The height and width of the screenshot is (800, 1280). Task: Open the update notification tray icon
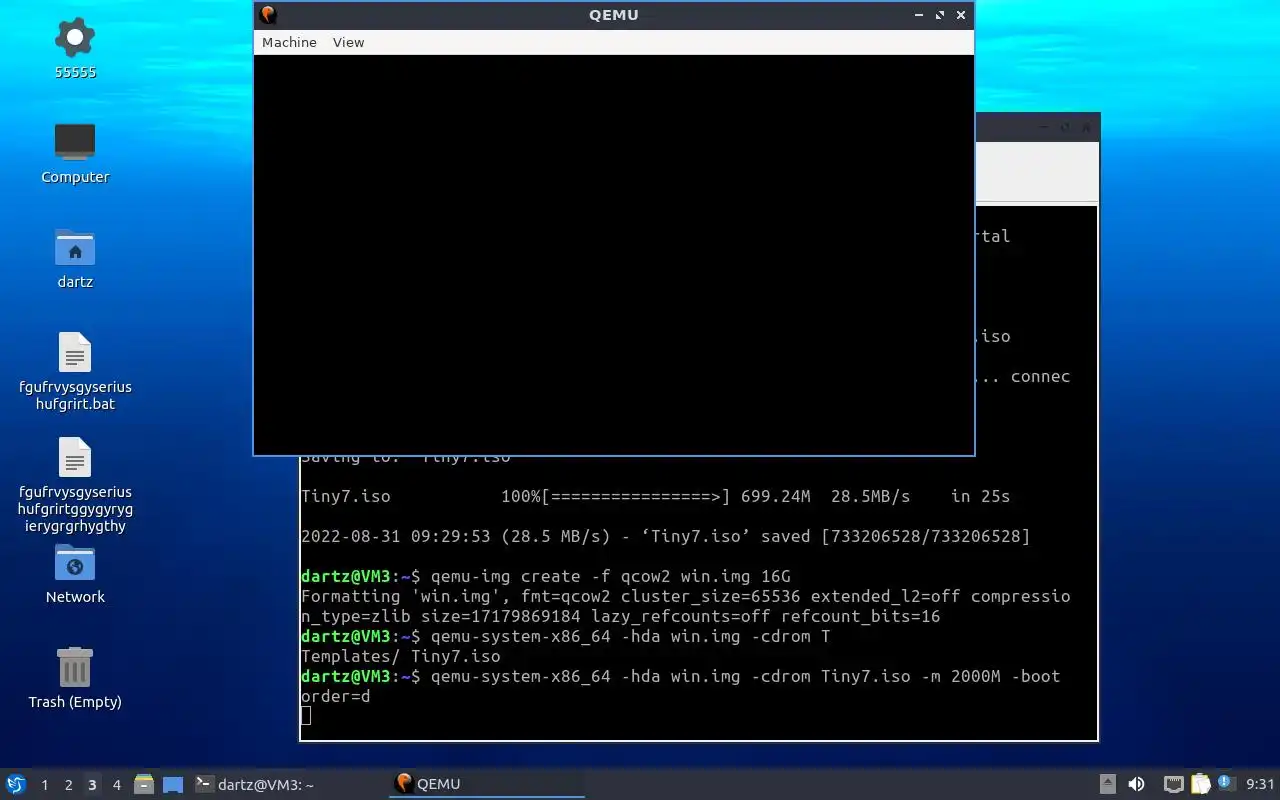pyautogui.click(x=1225, y=783)
